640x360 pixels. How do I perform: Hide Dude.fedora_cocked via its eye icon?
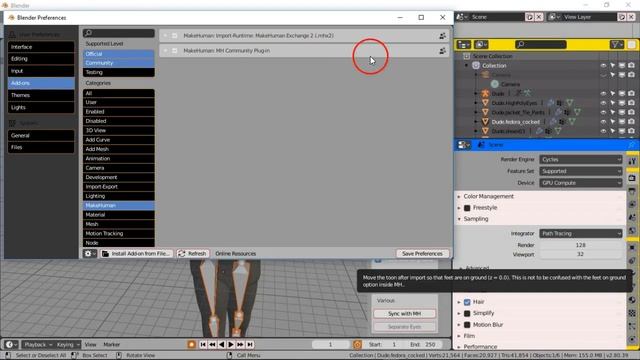(603, 122)
